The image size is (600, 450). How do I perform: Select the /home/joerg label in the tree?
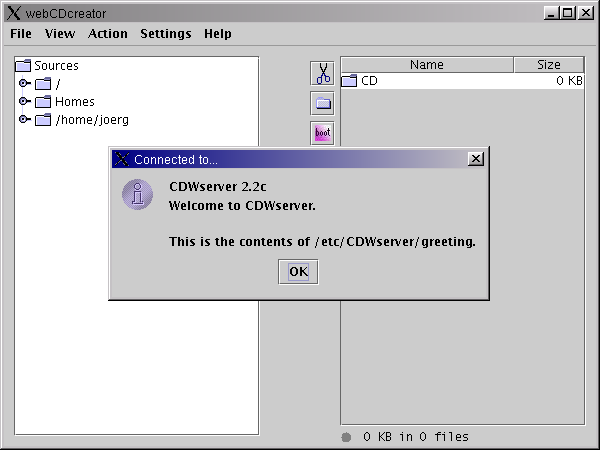tap(92, 120)
